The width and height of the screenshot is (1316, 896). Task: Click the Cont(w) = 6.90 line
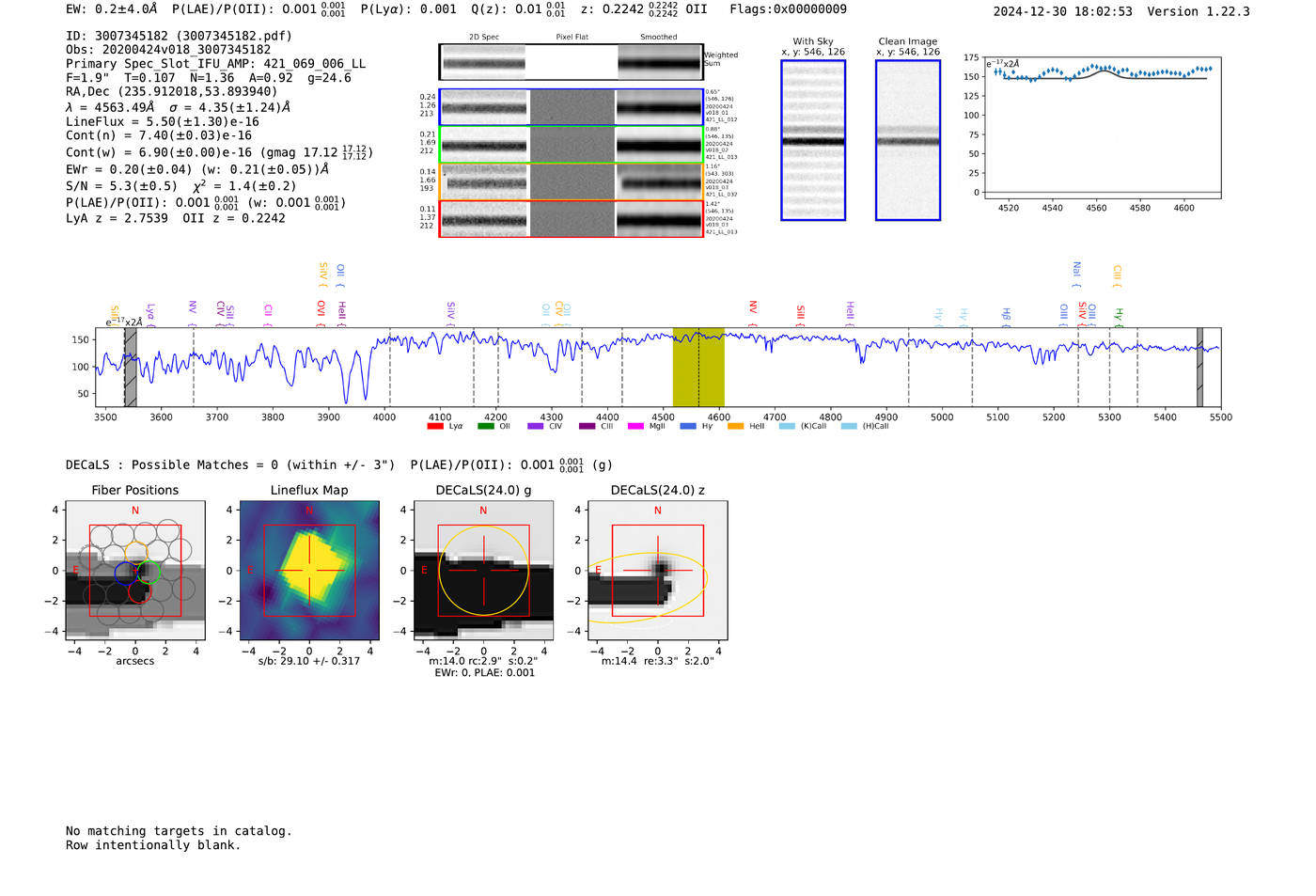[219, 151]
